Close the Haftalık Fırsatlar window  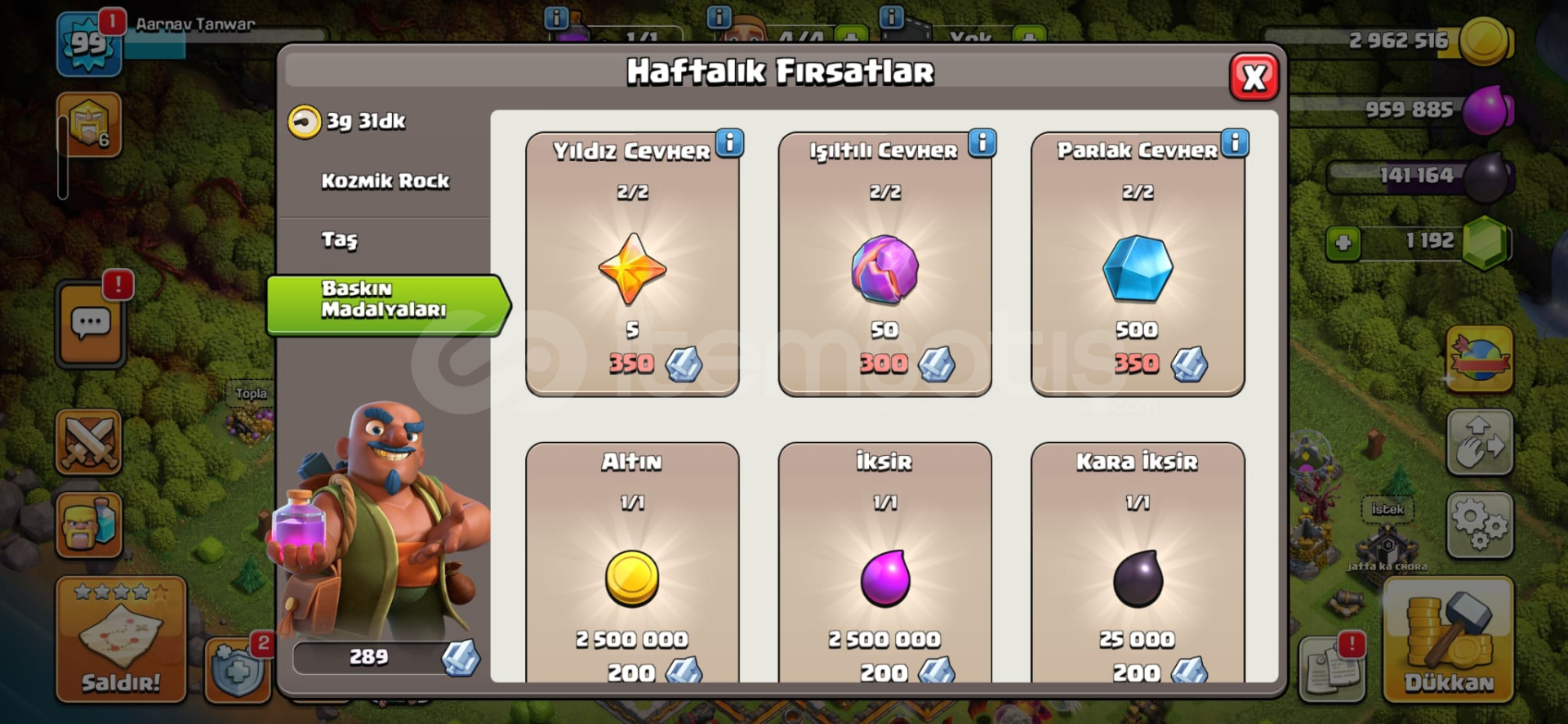coord(1254,78)
